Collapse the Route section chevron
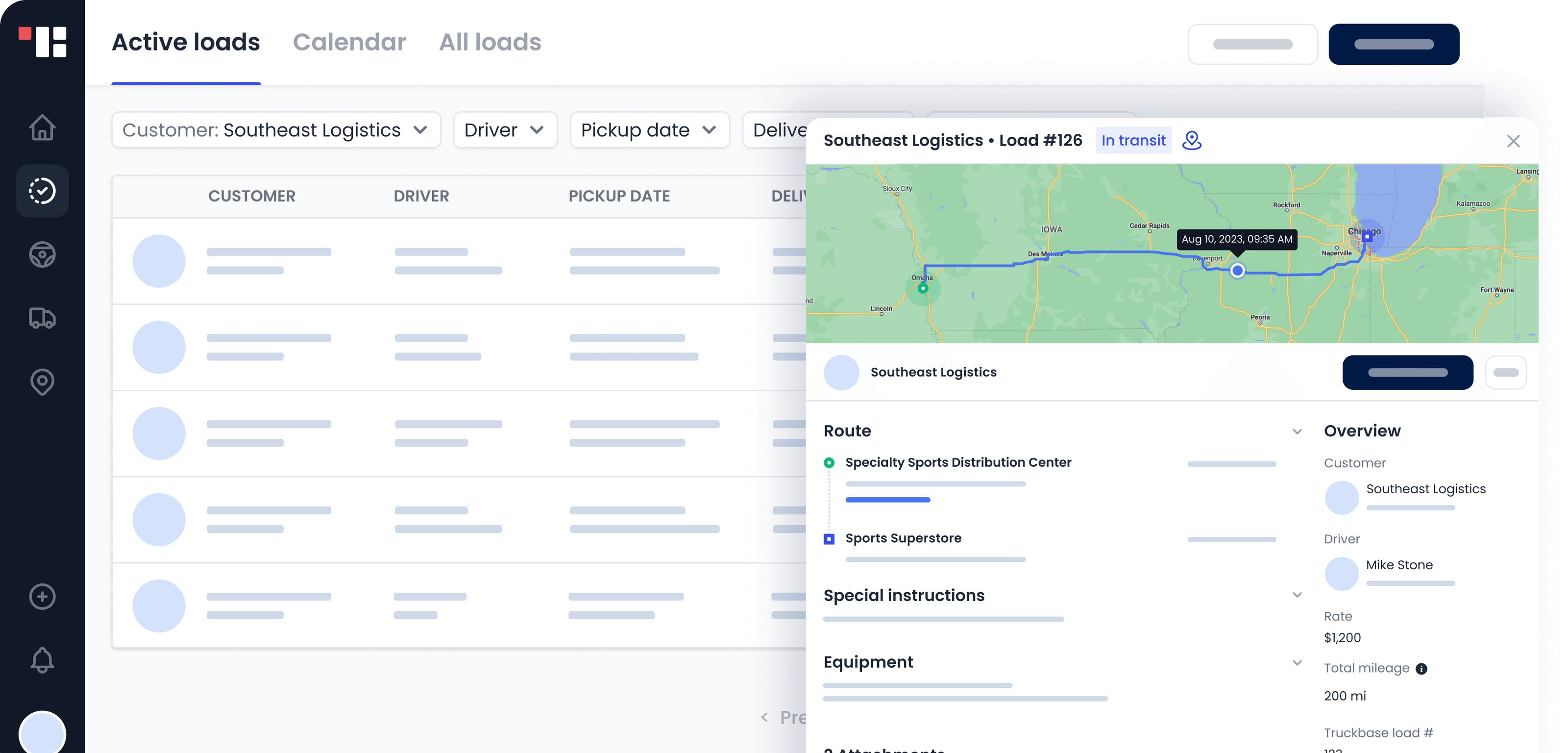Image resolution: width=1568 pixels, height=753 pixels. point(1297,431)
